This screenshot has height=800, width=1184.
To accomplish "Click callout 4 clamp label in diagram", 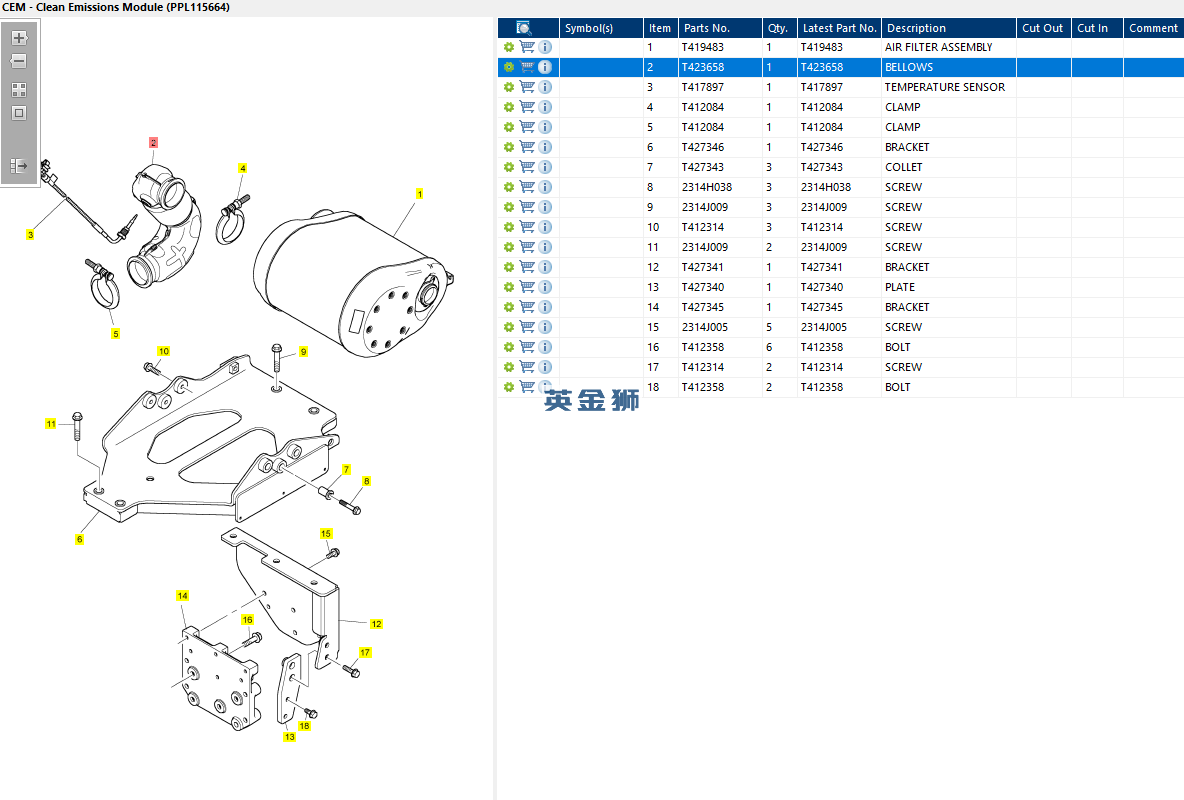I will coord(242,168).
